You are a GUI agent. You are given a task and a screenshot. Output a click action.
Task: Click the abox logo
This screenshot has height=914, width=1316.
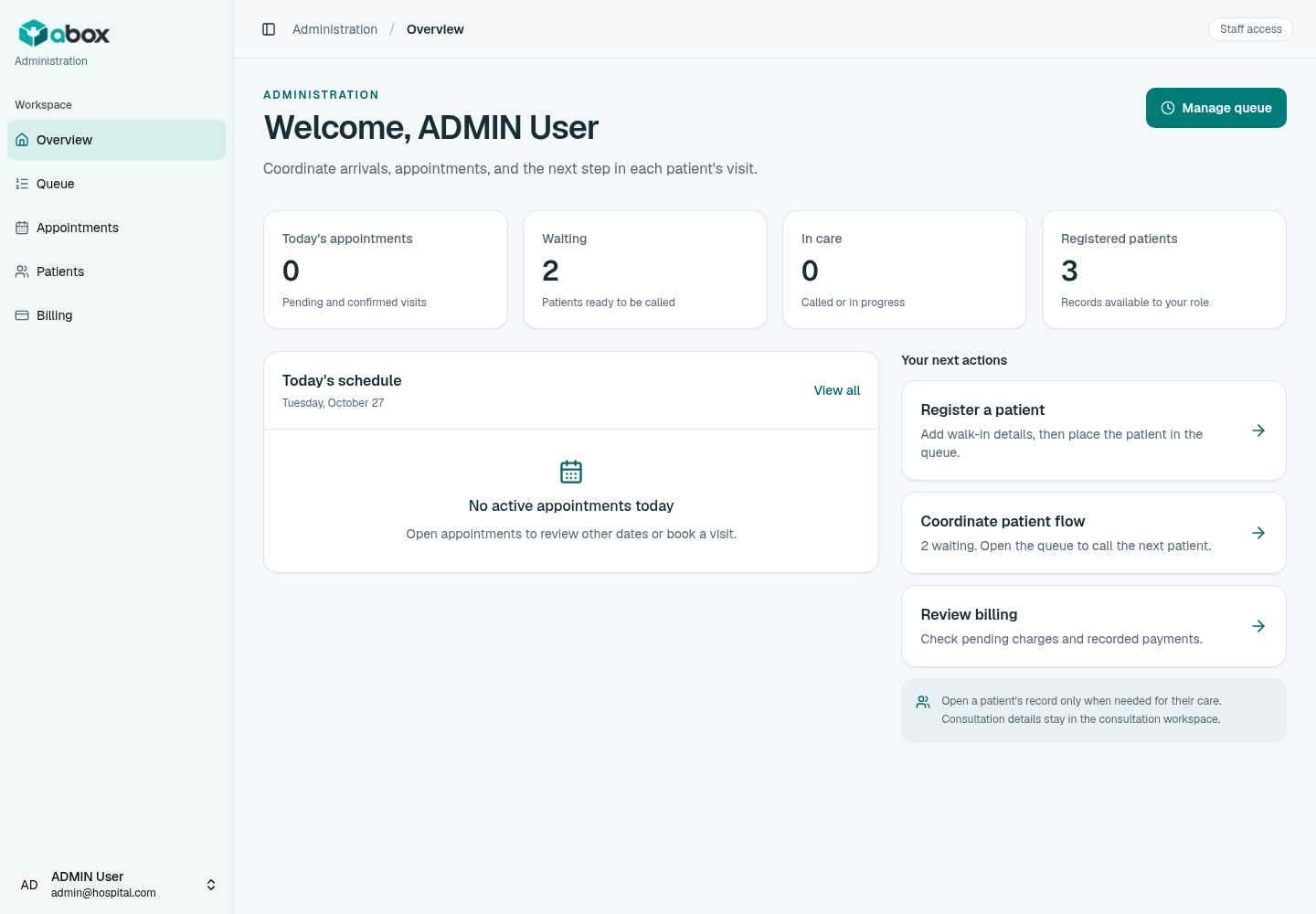64,34
